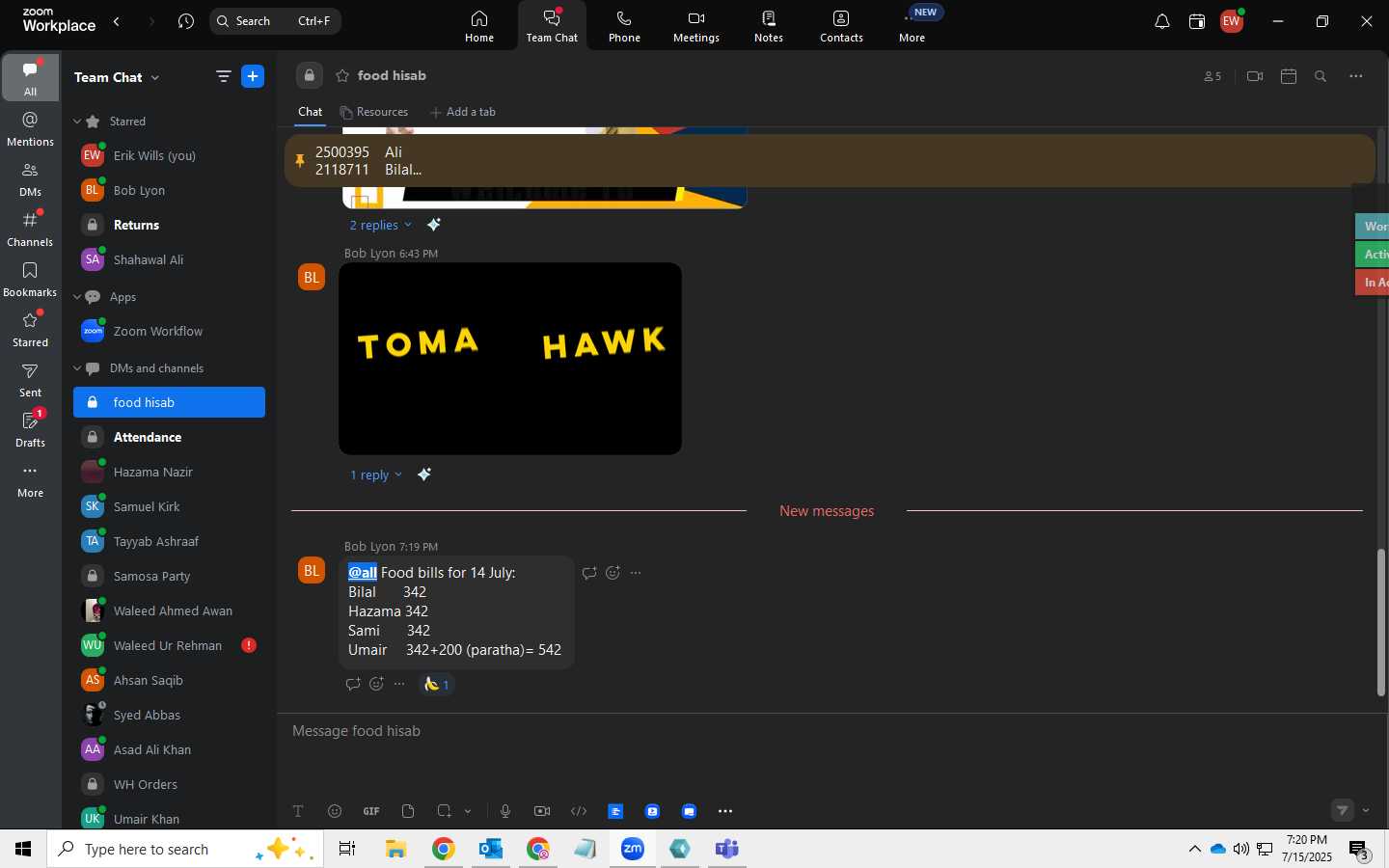Click the Search box at top
This screenshot has height=868, width=1389.
[x=275, y=21]
